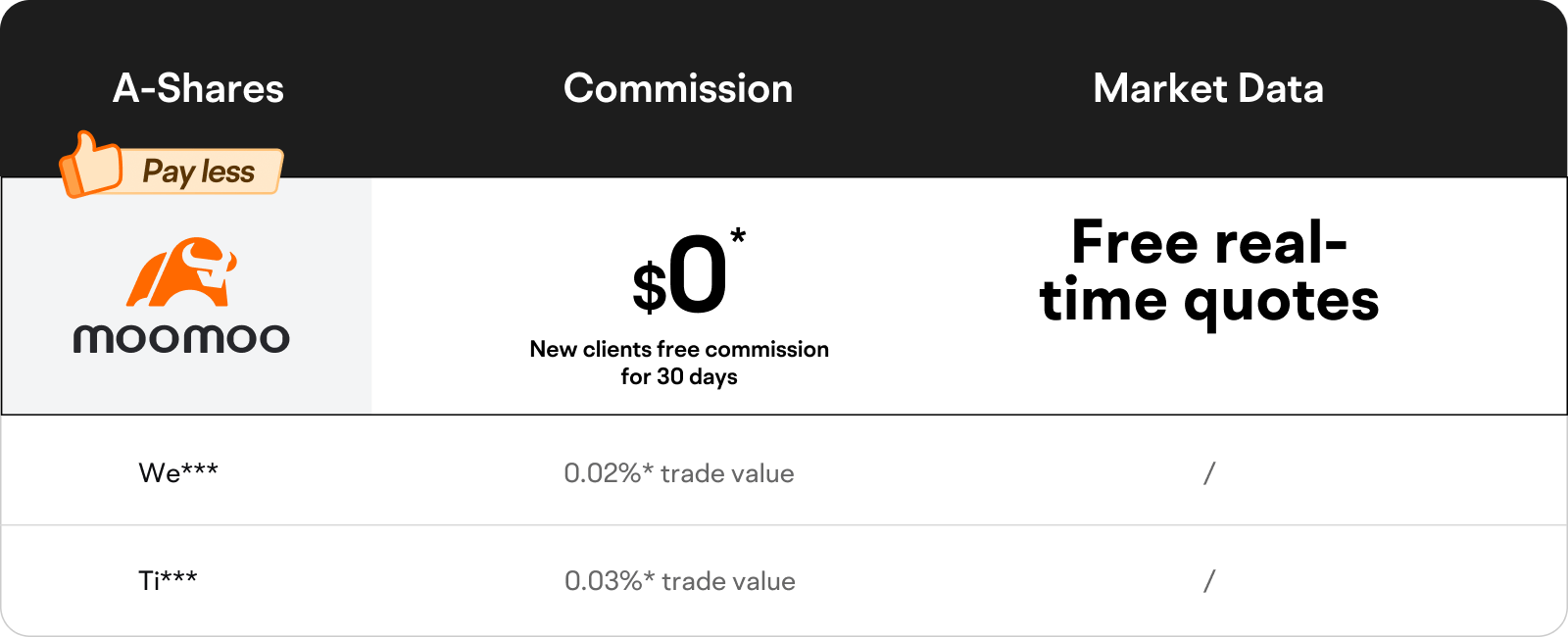Click the moomoo bull logo icon
Image resolution: width=1568 pixels, height=637 pixels.
click(x=182, y=271)
